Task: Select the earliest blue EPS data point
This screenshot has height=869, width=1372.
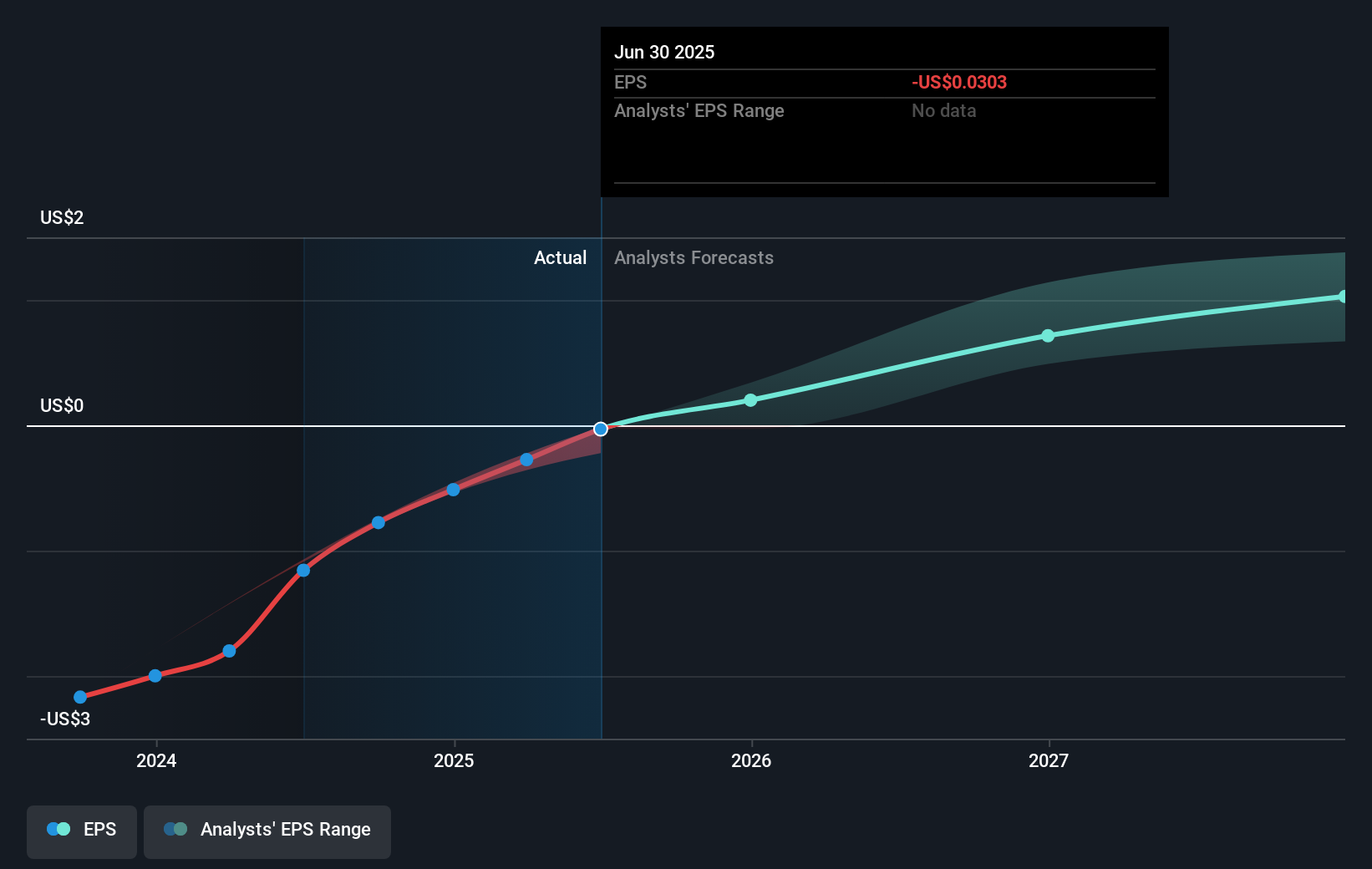Action: pos(79,696)
